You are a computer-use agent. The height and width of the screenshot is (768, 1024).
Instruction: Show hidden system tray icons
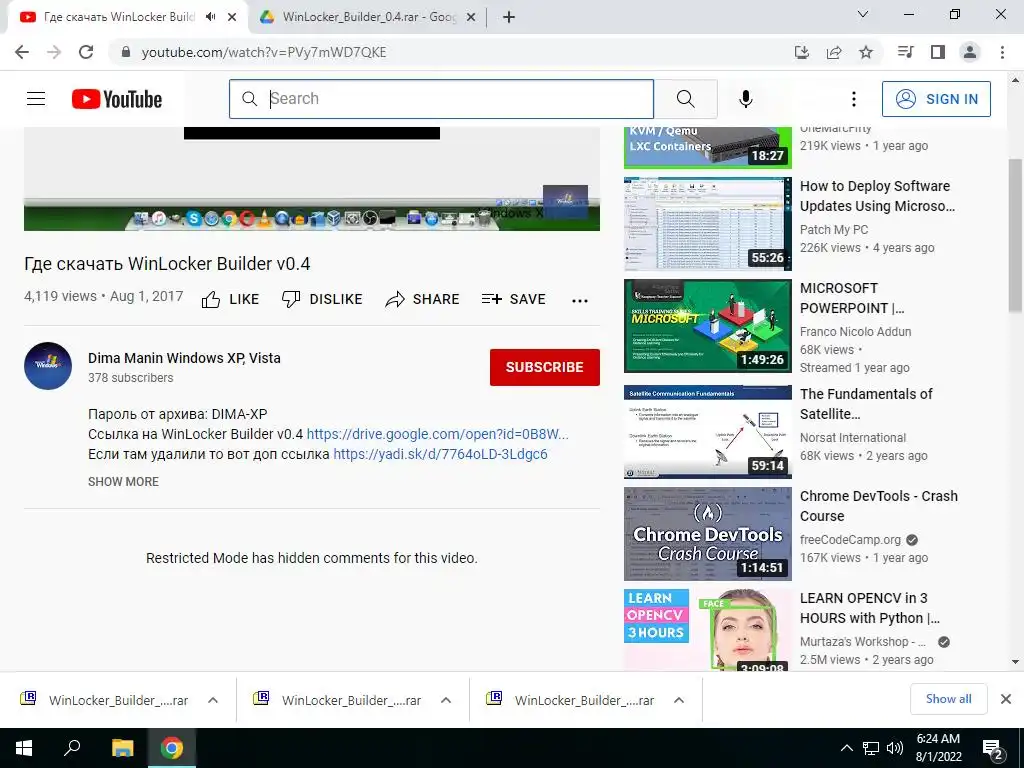point(846,748)
